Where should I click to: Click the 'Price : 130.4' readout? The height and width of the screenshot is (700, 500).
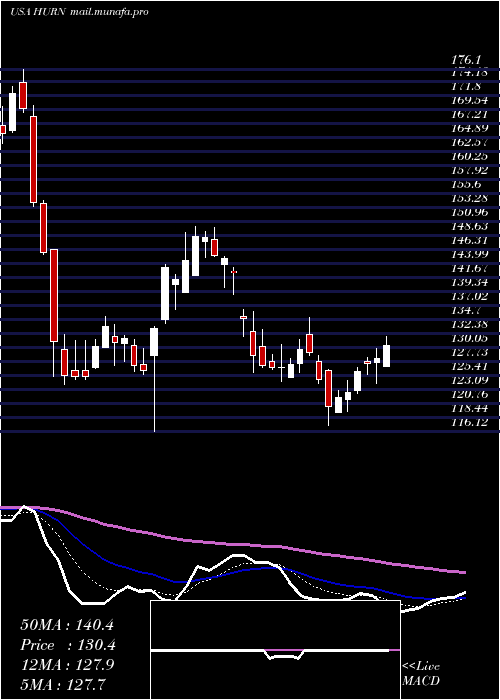click(68, 645)
